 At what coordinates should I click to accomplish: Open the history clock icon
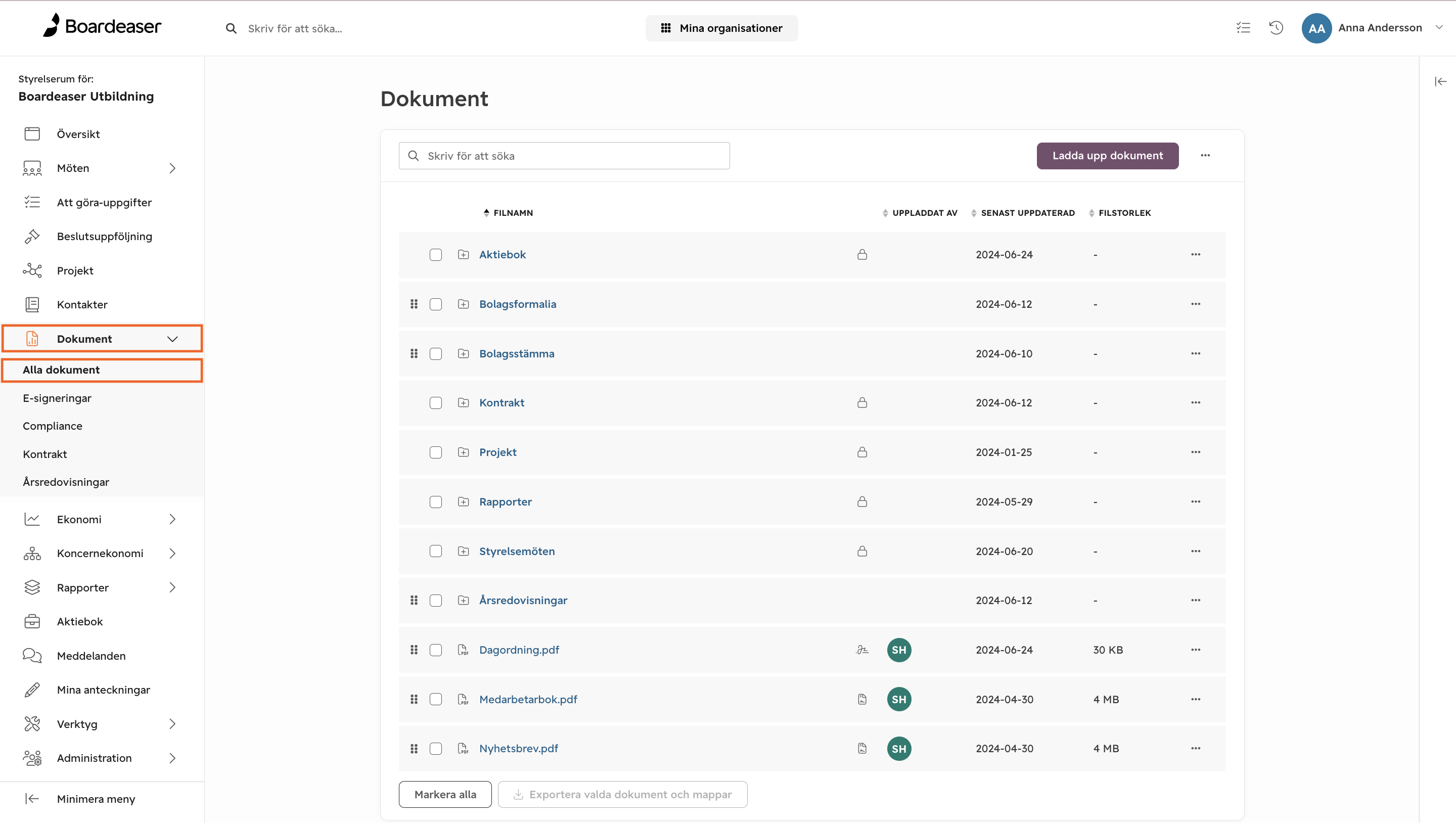point(1276,28)
